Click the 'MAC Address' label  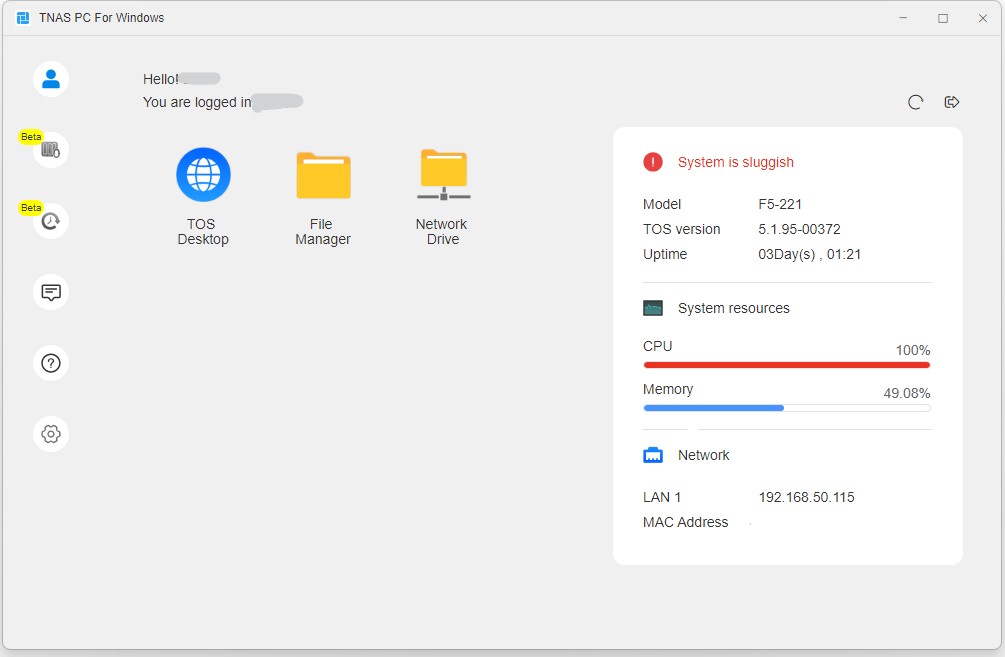685,522
